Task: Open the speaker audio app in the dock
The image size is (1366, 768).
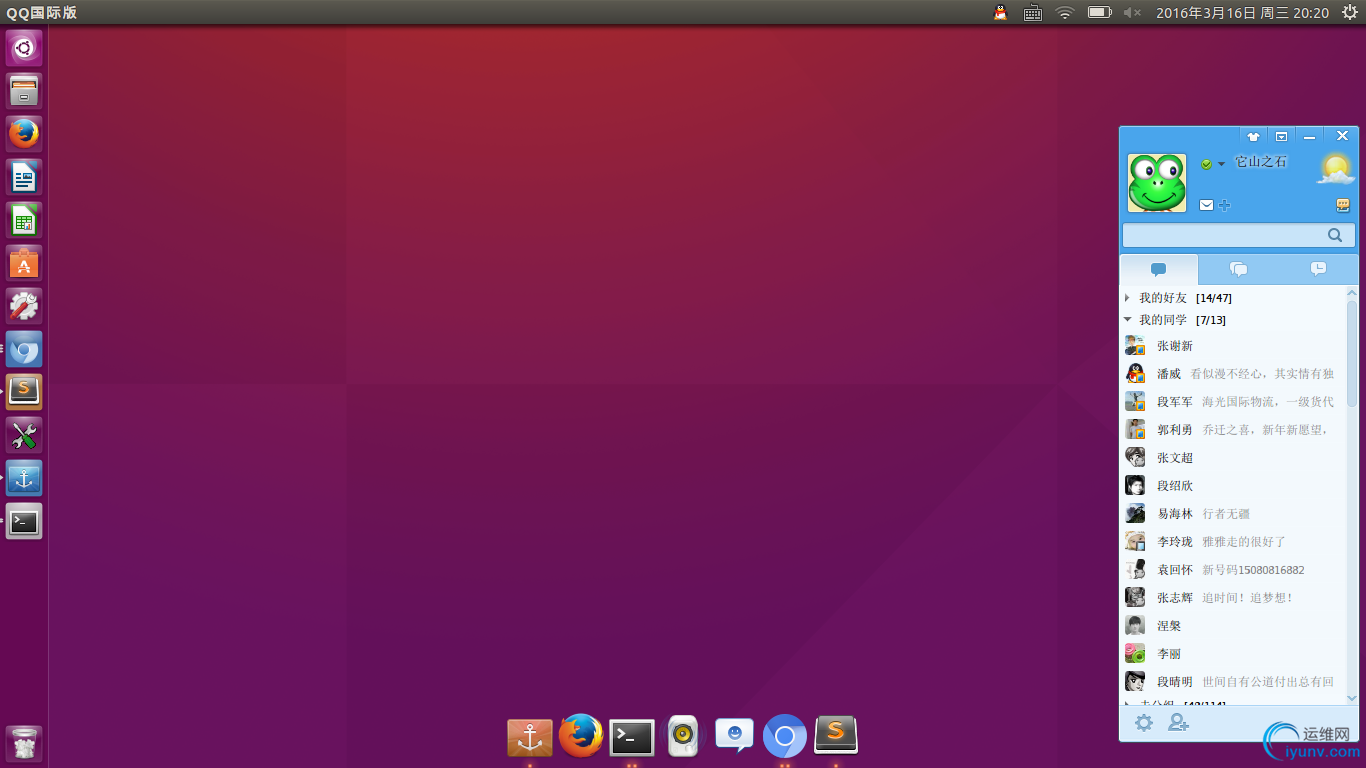Action: tap(683, 736)
